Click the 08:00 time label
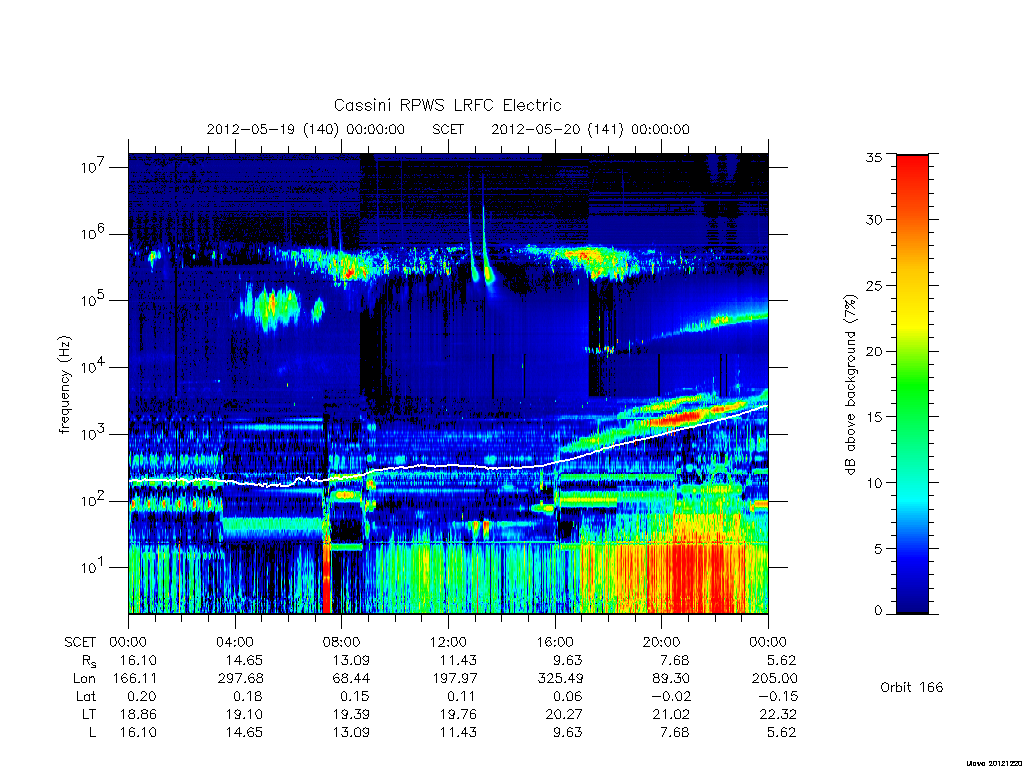Viewport: 1024px width, 768px height. pyautogui.click(x=342, y=642)
